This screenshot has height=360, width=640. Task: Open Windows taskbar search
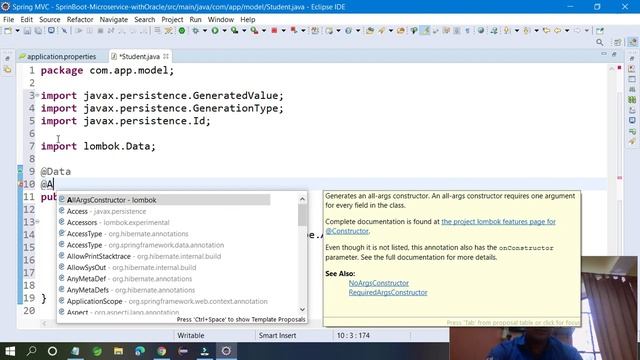point(31,351)
